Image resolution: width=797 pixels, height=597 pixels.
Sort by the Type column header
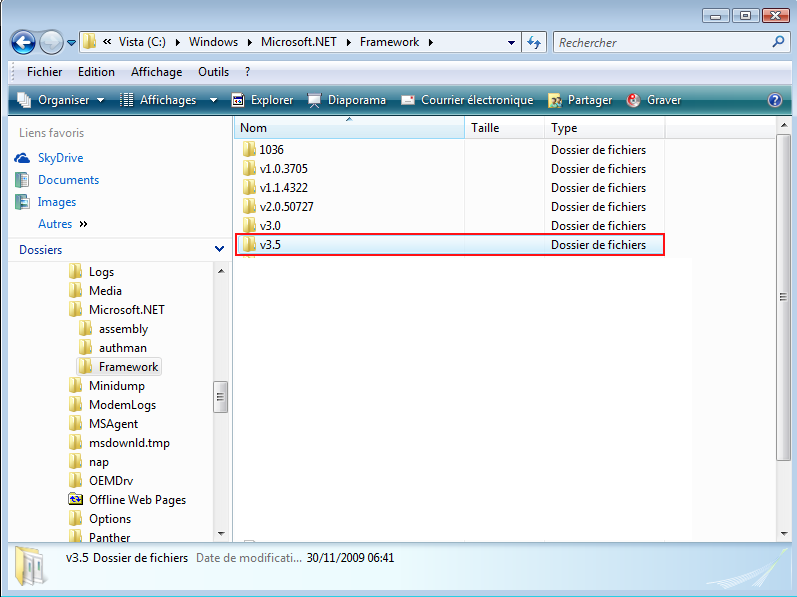tap(605, 128)
